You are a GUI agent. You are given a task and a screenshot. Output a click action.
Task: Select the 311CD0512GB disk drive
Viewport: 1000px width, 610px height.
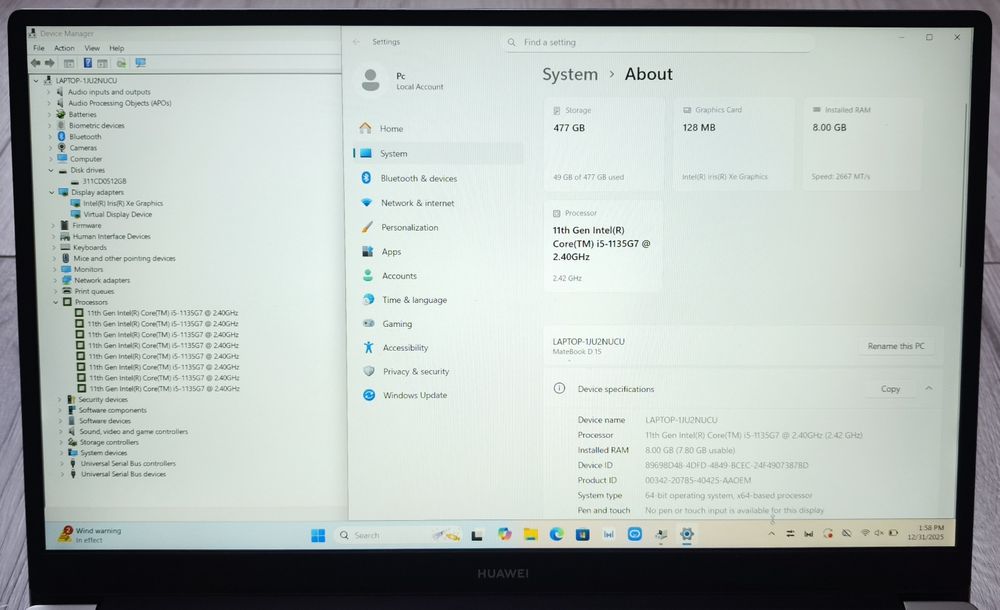click(x=104, y=181)
